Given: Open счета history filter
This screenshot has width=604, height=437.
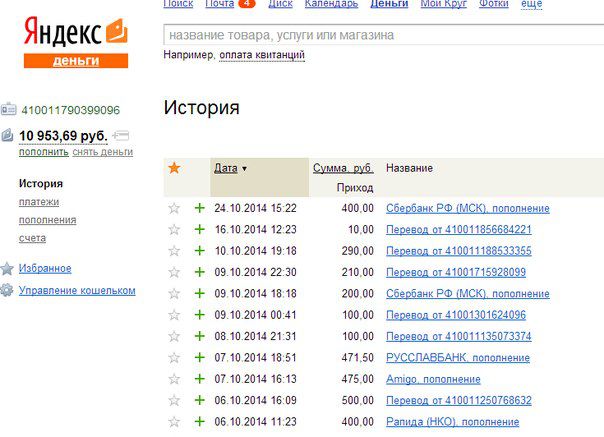Looking at the screenshot, I should [32, 238].
